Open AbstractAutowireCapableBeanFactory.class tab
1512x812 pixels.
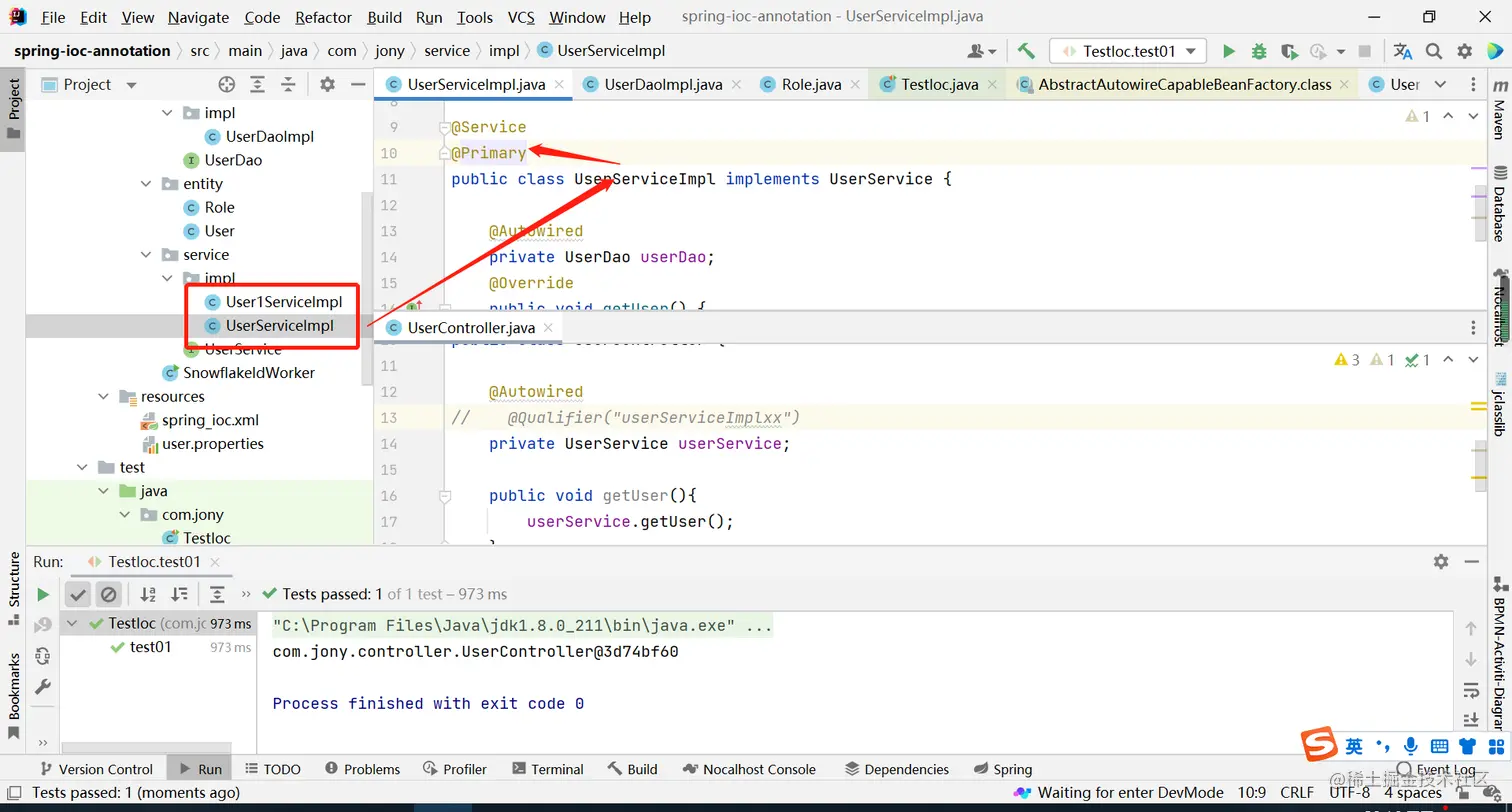[1185, 85]
